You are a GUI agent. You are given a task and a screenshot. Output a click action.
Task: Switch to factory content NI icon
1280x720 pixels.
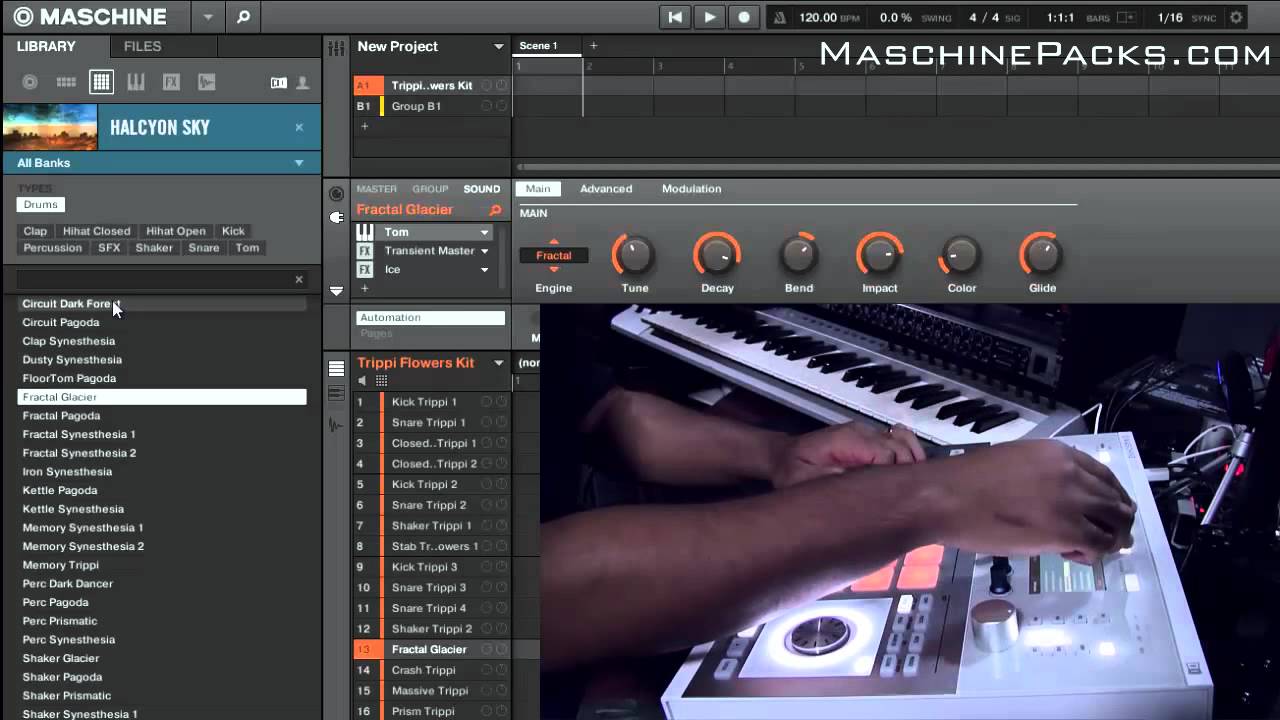[279, 83]
